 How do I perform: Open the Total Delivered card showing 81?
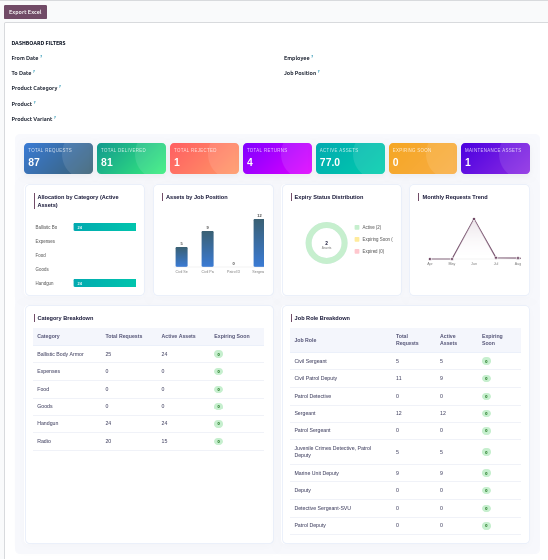[131, 159]
